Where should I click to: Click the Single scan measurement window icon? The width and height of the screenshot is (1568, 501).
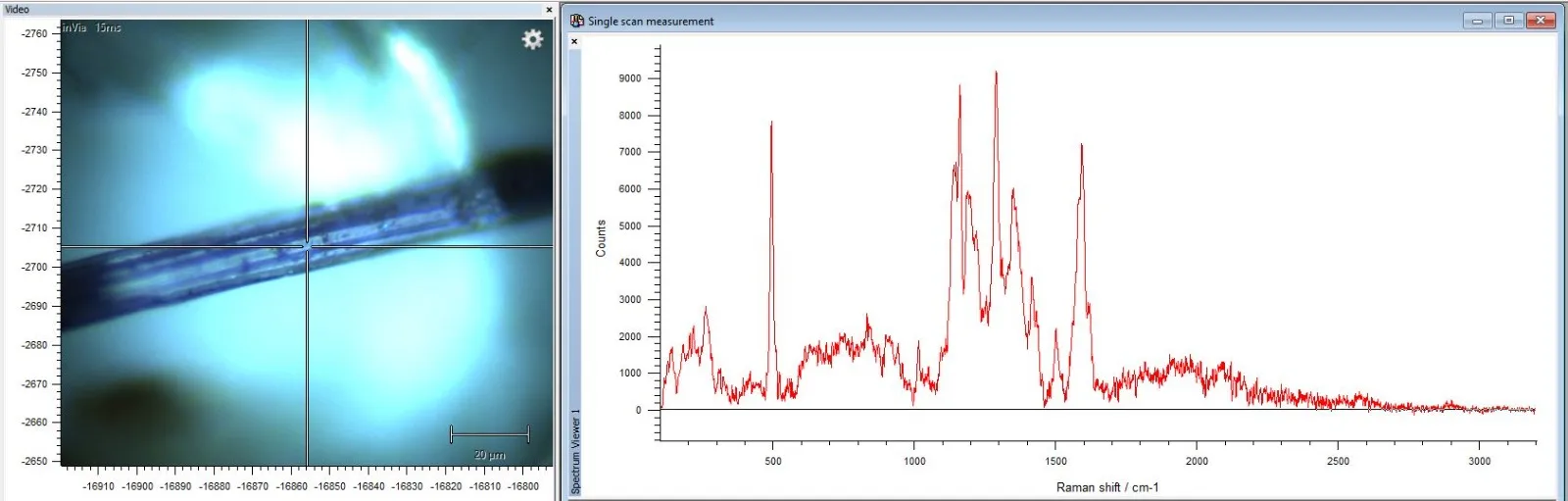pyautogui.click(x=577, y=21)
